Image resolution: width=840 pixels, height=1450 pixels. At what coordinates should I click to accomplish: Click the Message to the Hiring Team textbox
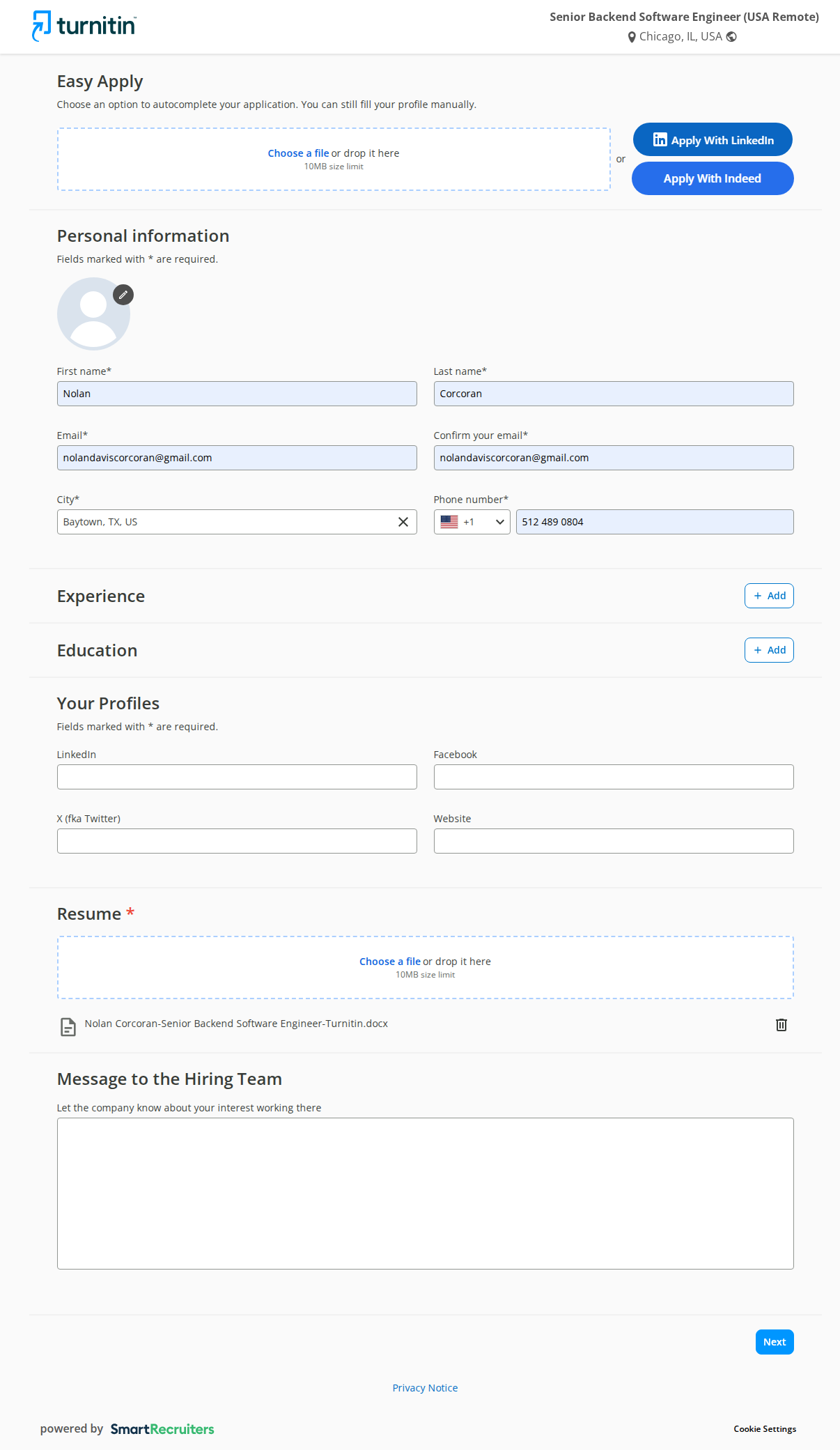click(x=425, y=1193)
